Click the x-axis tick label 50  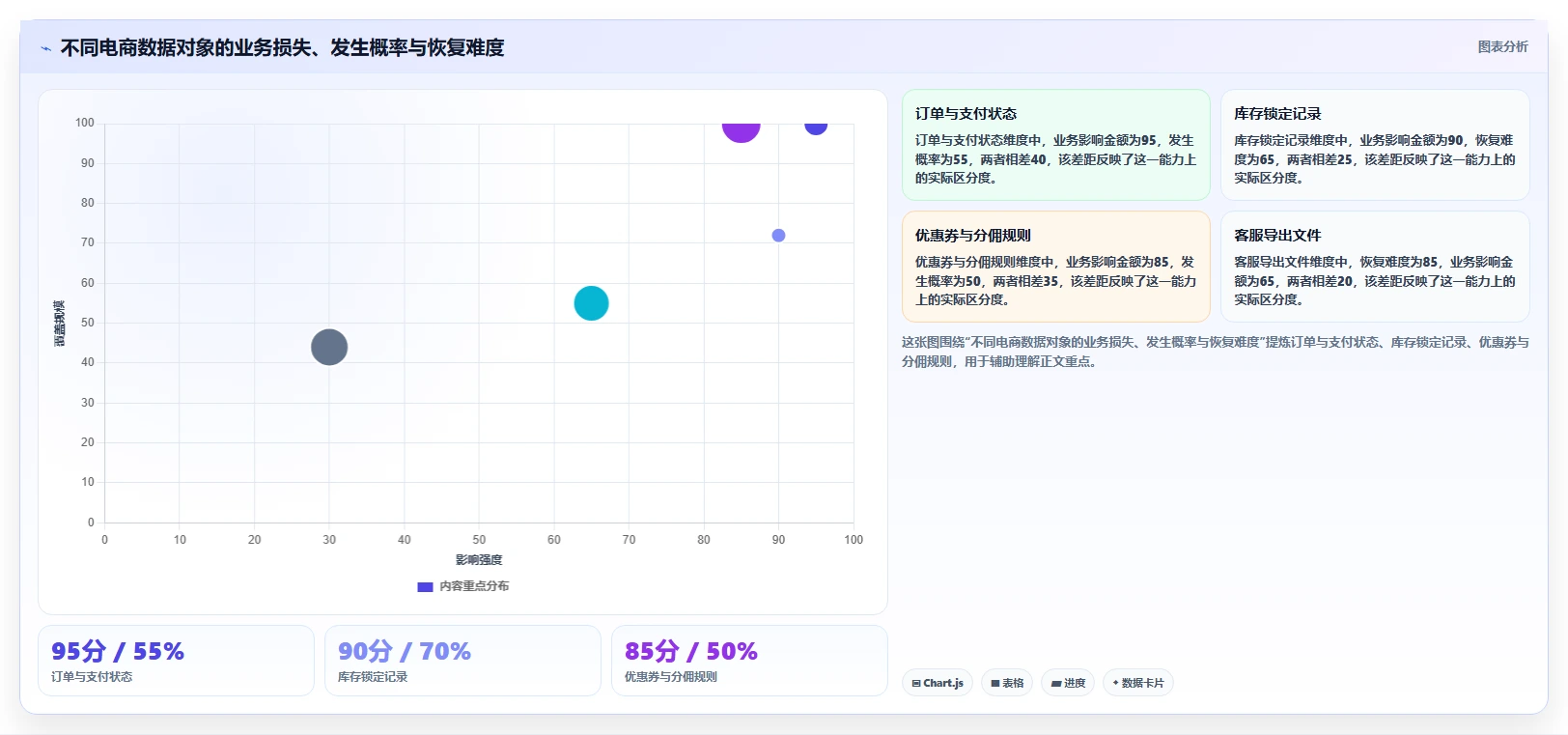[479, 540]
